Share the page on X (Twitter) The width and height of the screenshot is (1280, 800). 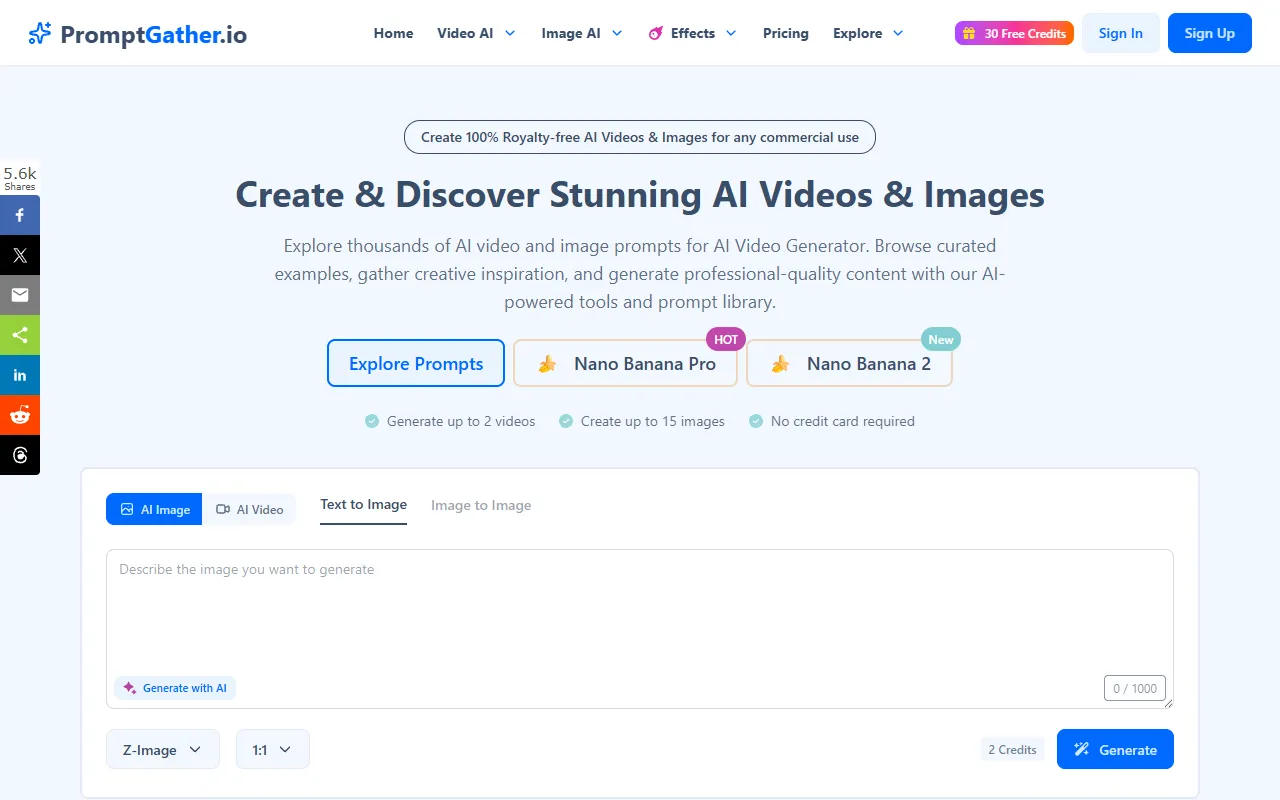tap(20, 255)
